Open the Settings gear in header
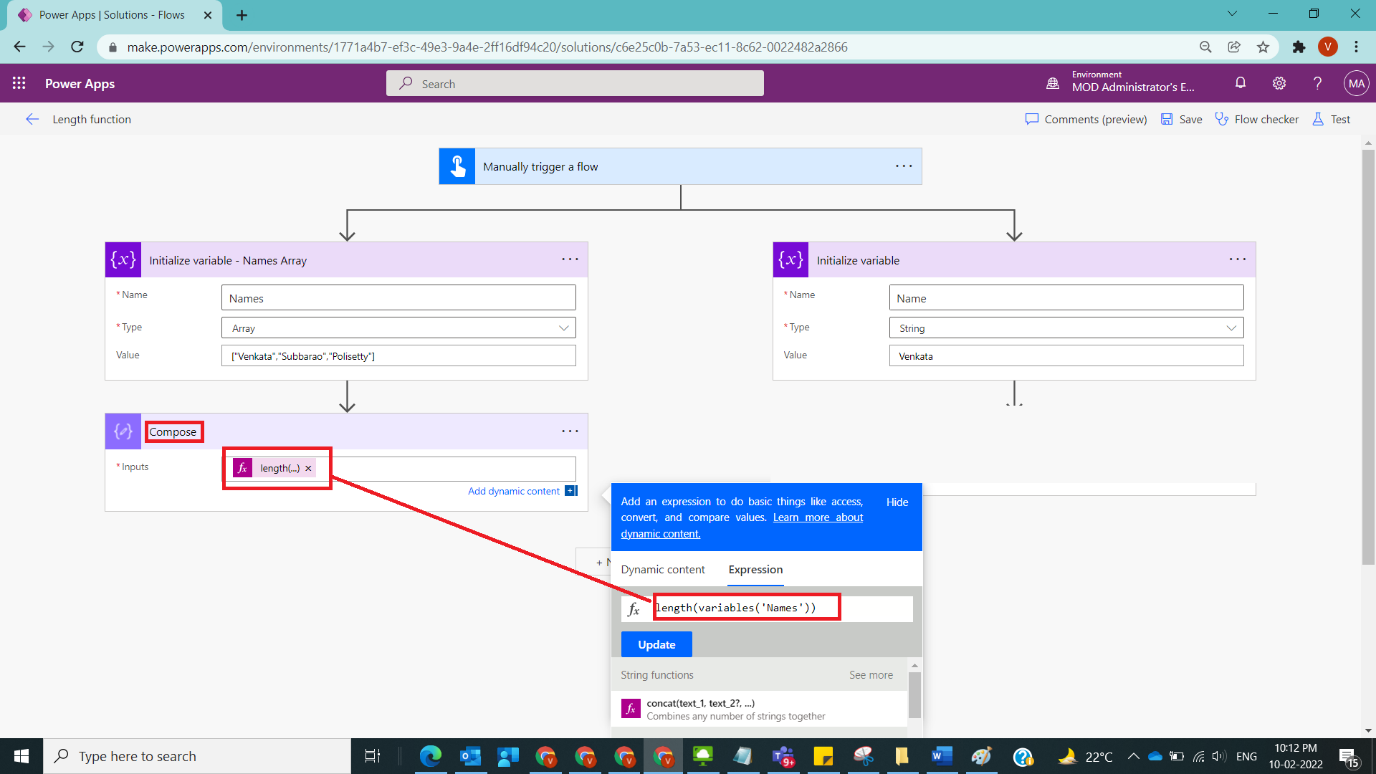The height and width of the screenshot is (774, 1376). 1279,84
